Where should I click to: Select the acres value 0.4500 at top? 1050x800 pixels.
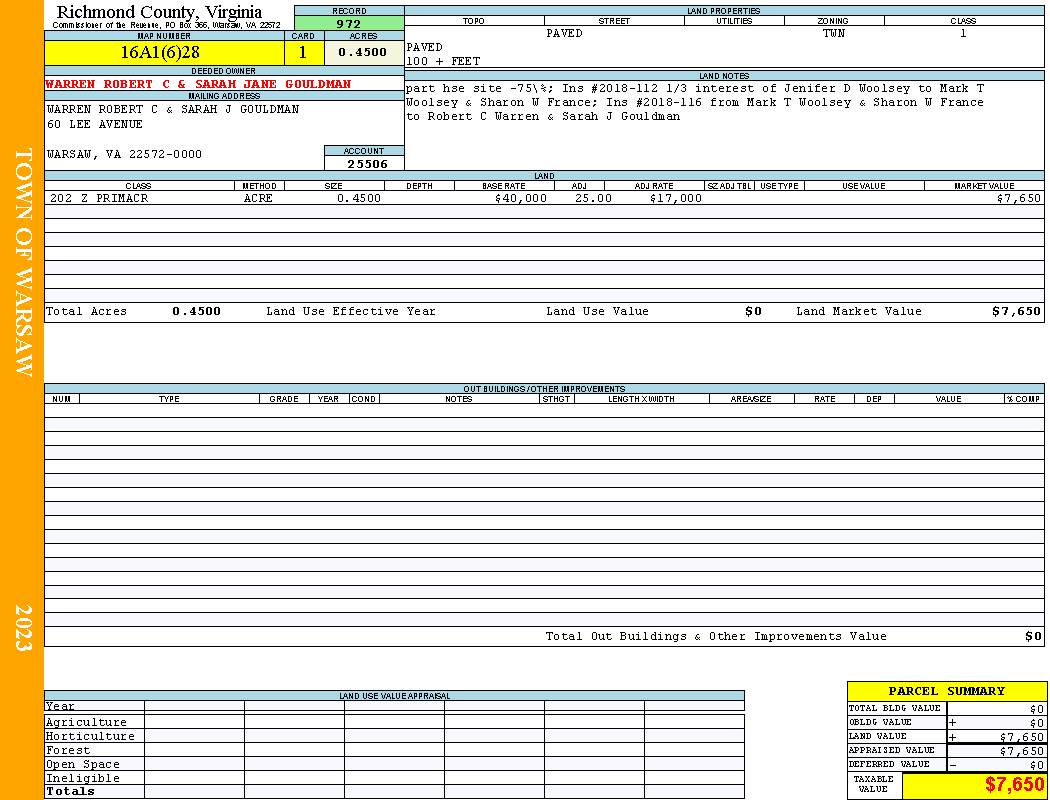[363, 53]
